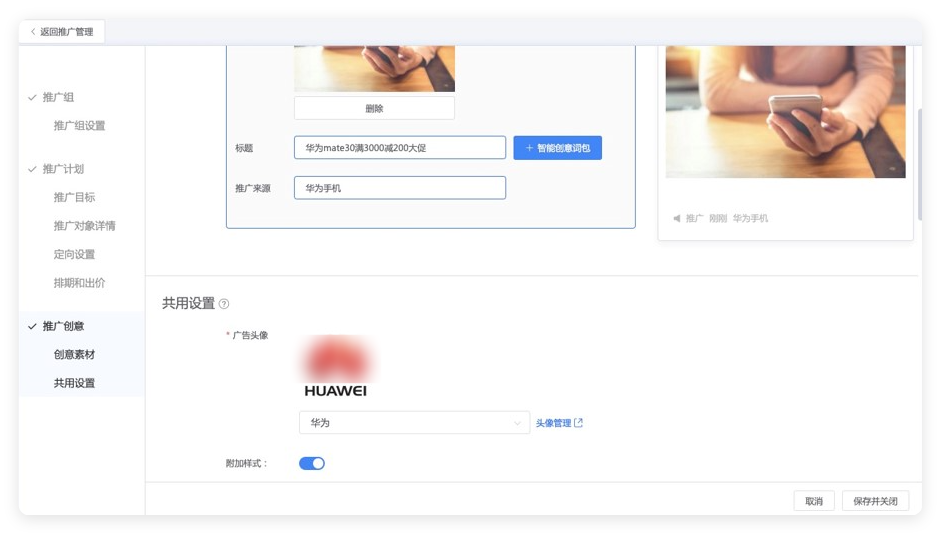
Task: Click the vertical scrollbar on the right
Action: [920, 164]
